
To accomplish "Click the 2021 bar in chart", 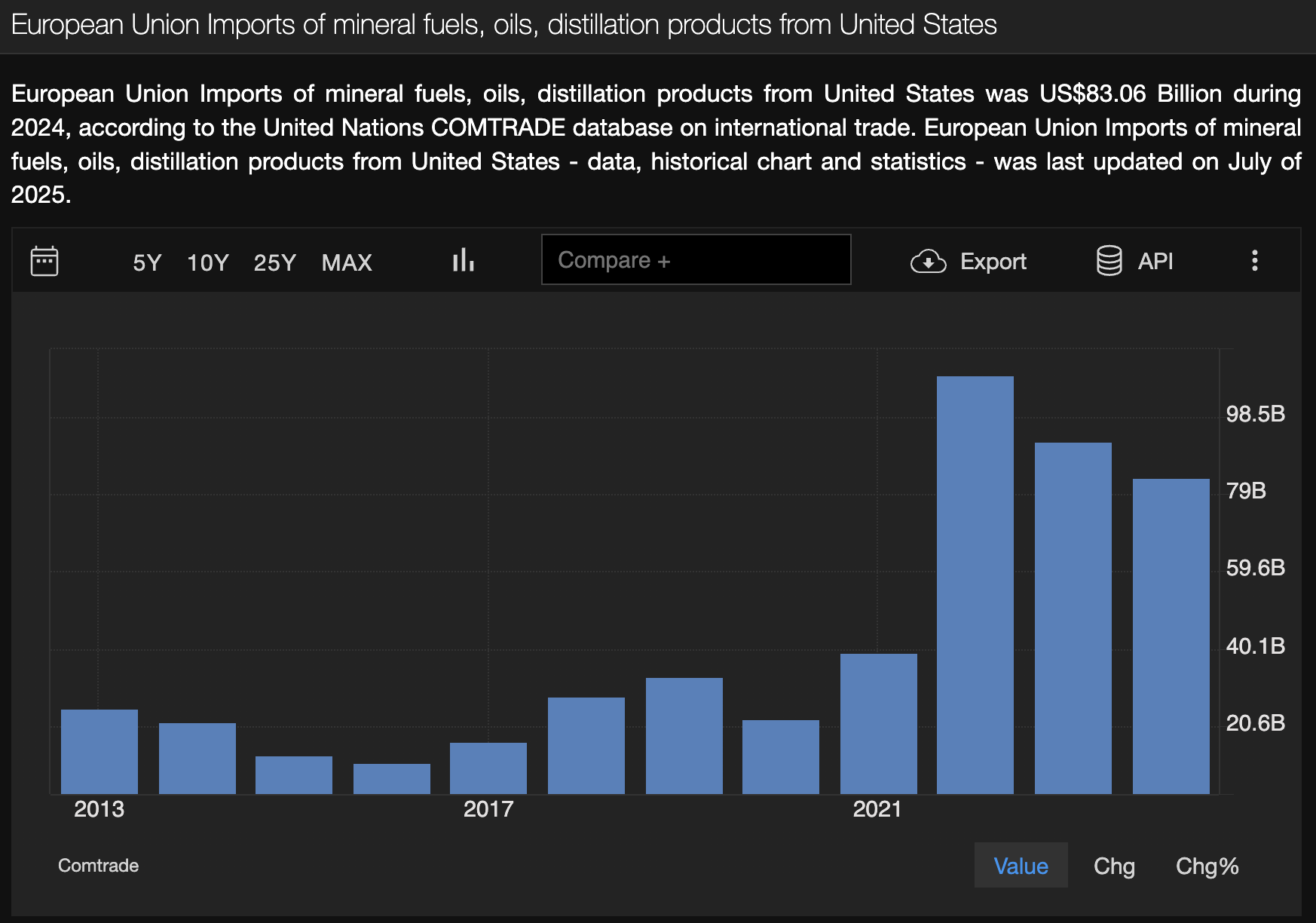I will [x=879, y=724].
